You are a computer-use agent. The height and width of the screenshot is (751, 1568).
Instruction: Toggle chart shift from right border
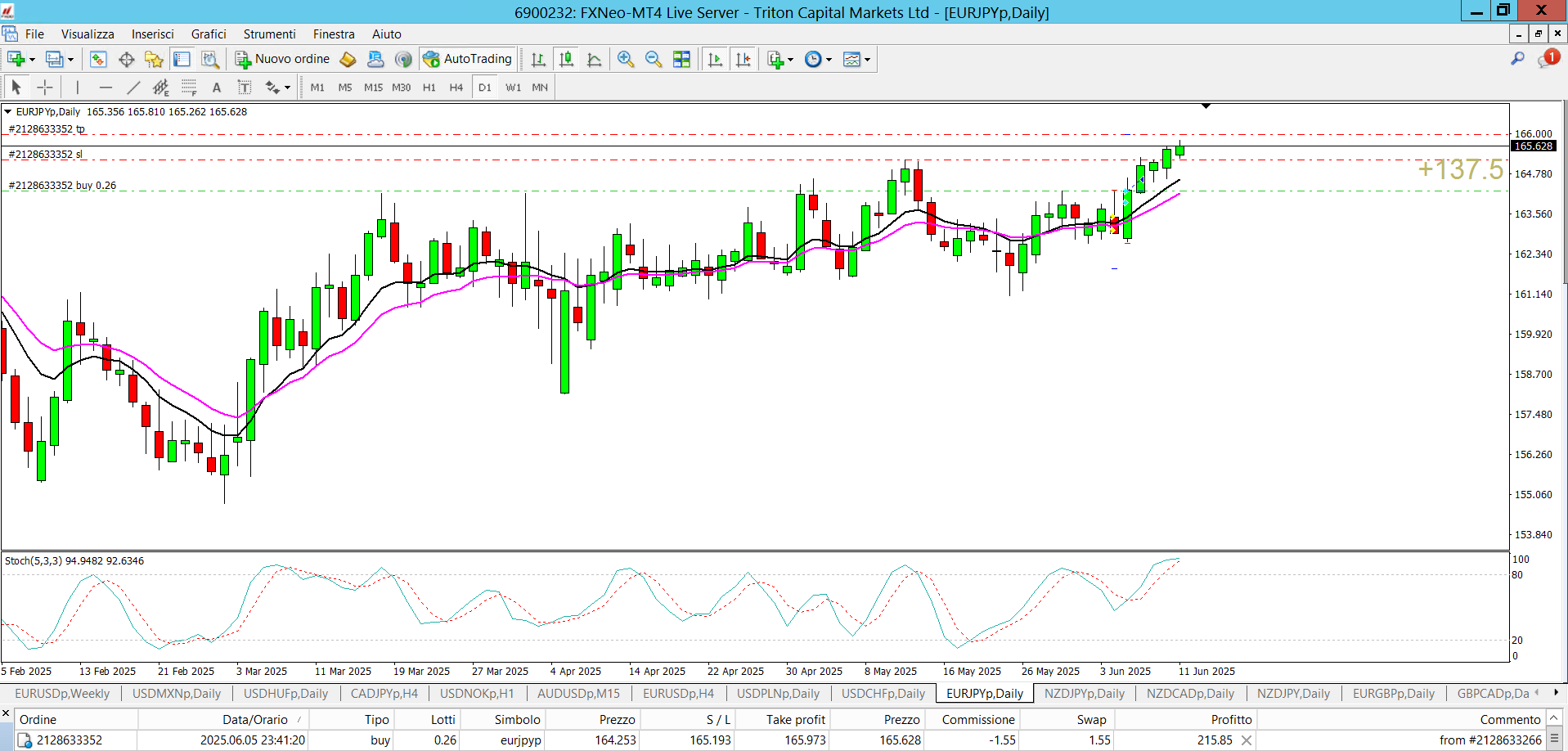click(x=743, y=59)
